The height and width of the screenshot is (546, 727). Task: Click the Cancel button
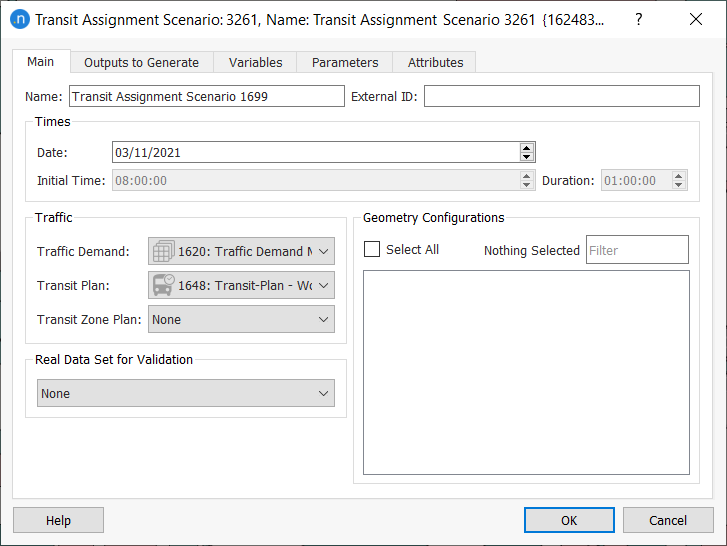(x=668, y=520)
